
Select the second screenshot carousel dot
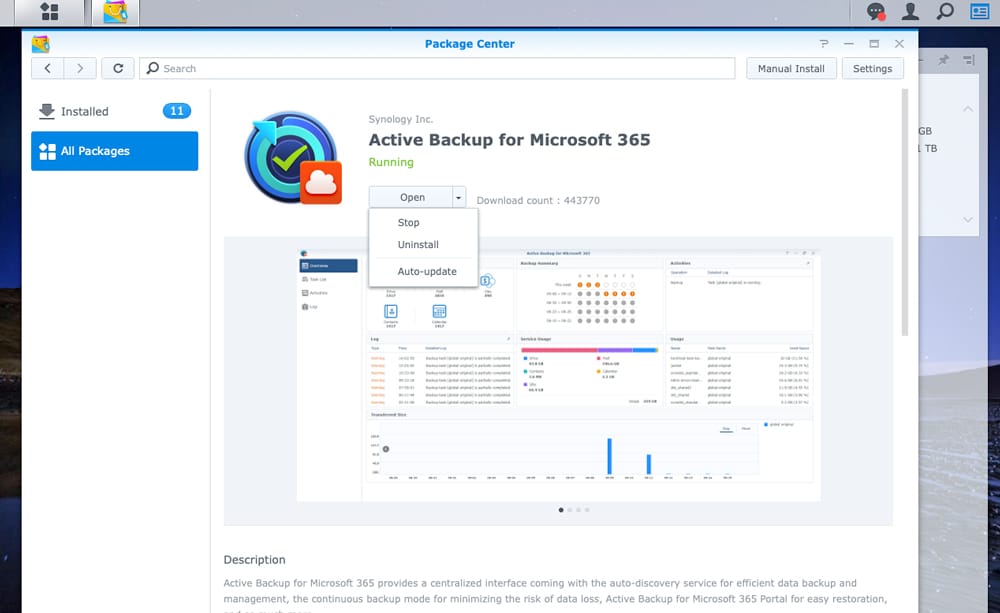pos(570,510)
